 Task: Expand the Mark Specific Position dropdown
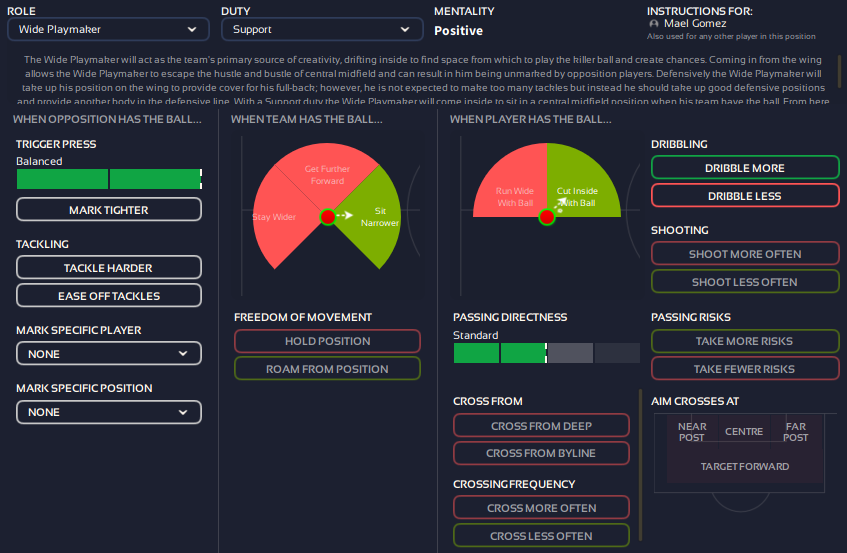pos(109,412)
